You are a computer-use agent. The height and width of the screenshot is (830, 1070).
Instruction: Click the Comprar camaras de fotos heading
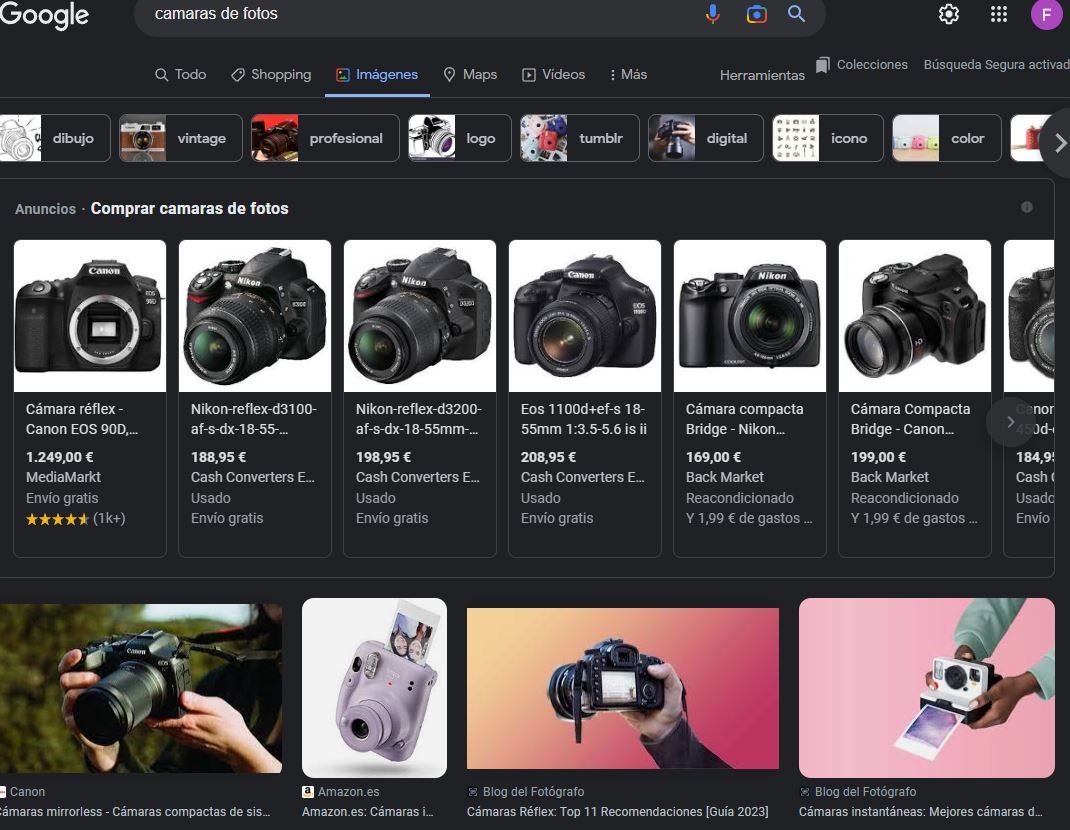coord(190,208)
